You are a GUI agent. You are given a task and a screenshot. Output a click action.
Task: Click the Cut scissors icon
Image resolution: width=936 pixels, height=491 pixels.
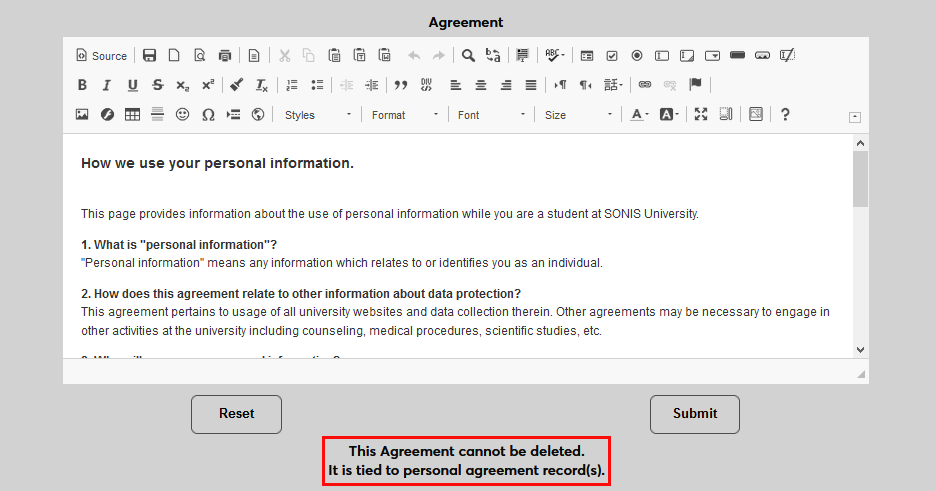284,55
